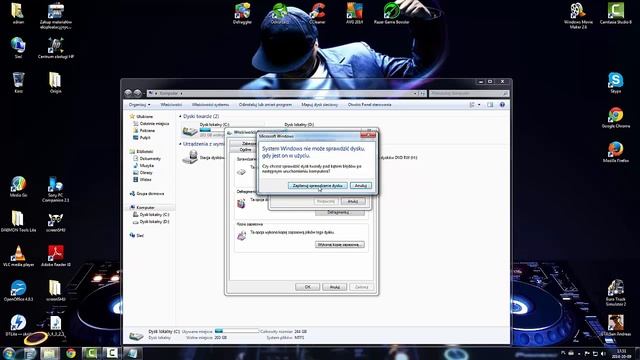640x360 pixels.
Task: Switch to the Ogólne tab in properties
Action: point(245,150)
